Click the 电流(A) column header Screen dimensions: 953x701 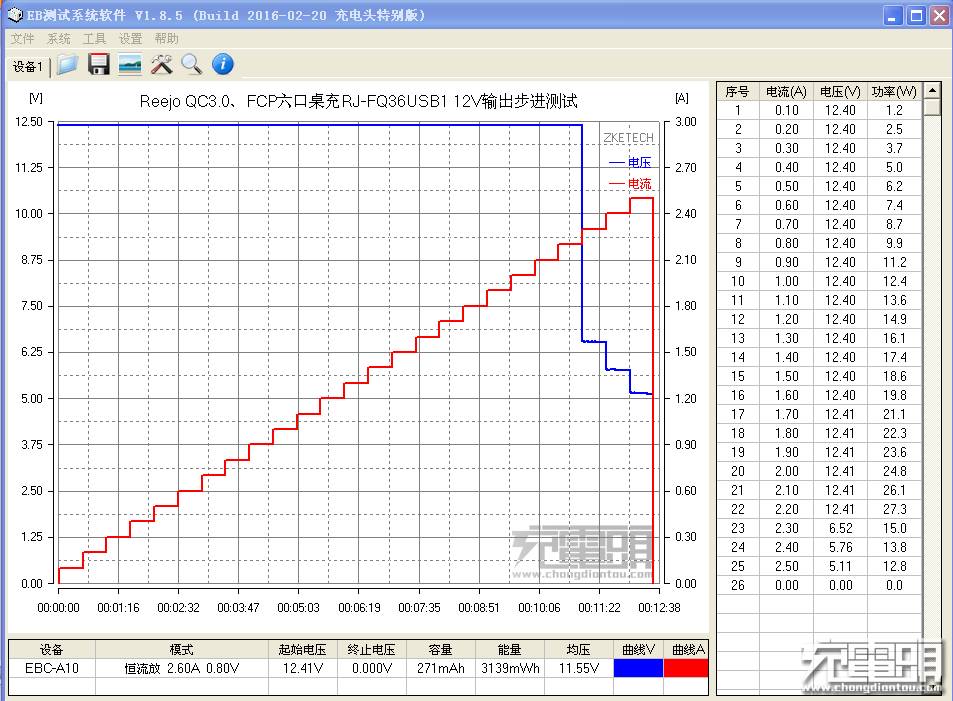pyautogui.click(x=786, y=91)
